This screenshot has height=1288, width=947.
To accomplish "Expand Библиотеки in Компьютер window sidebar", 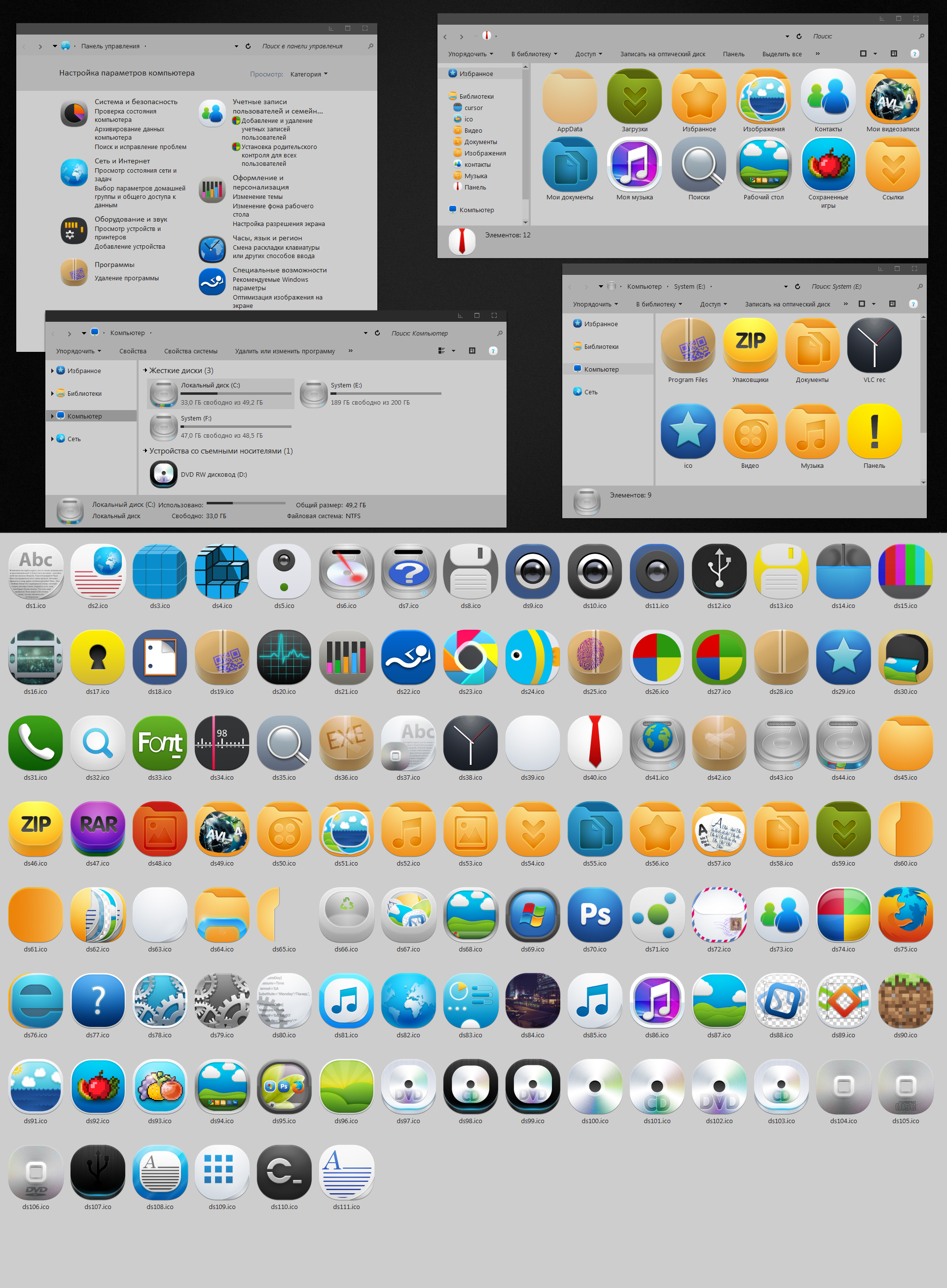I will pos(52,393).
